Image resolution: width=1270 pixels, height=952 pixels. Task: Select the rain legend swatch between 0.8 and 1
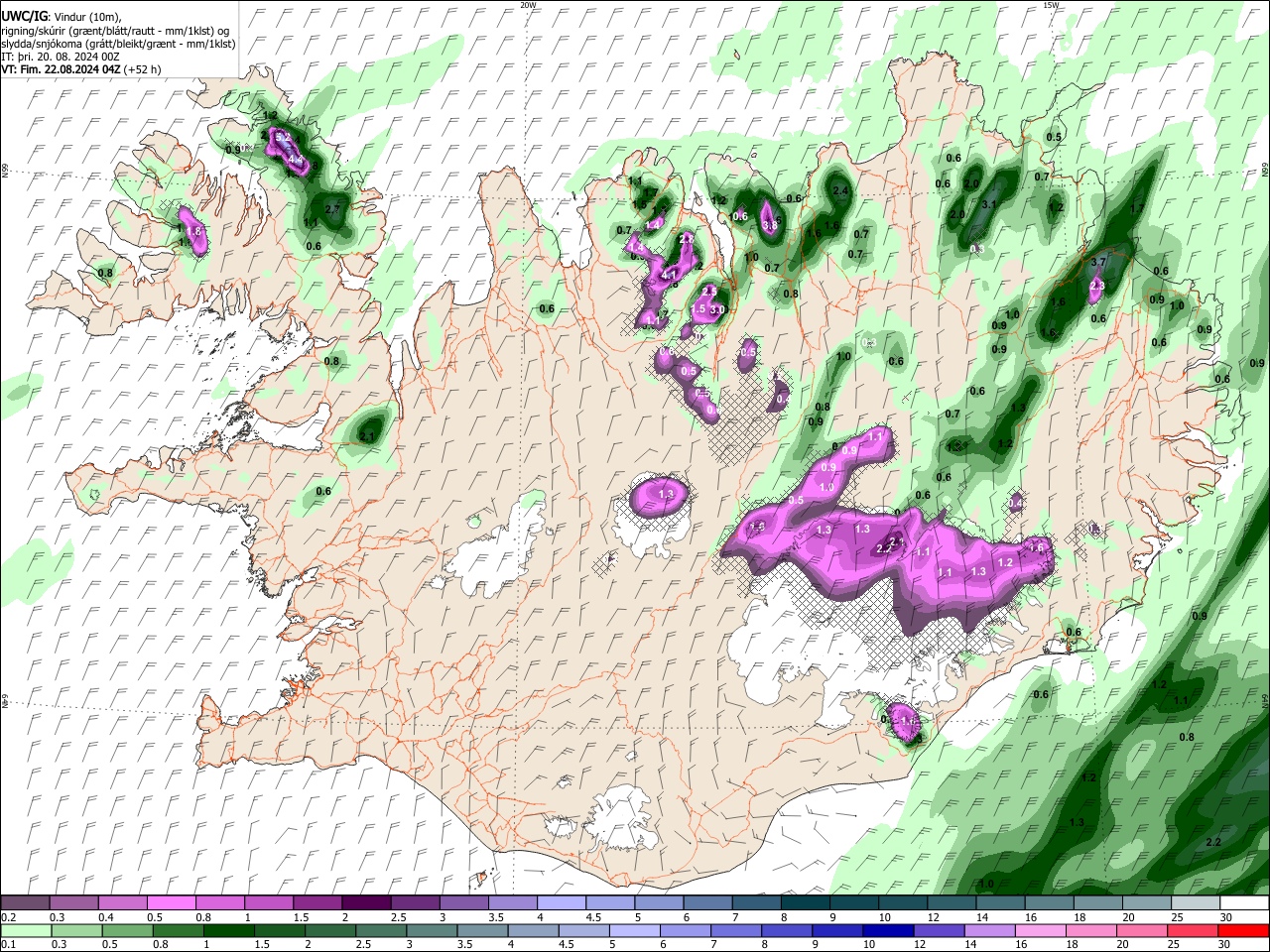pos(178,930)
